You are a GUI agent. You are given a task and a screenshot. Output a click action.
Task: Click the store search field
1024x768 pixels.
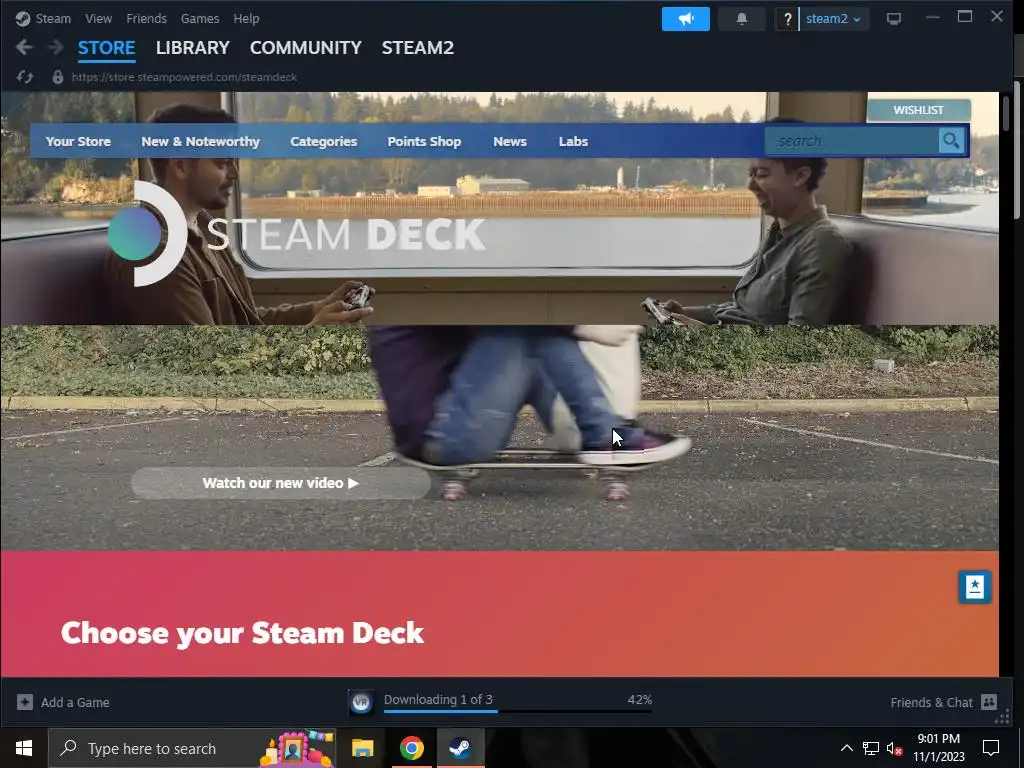(x=852, y=140)
